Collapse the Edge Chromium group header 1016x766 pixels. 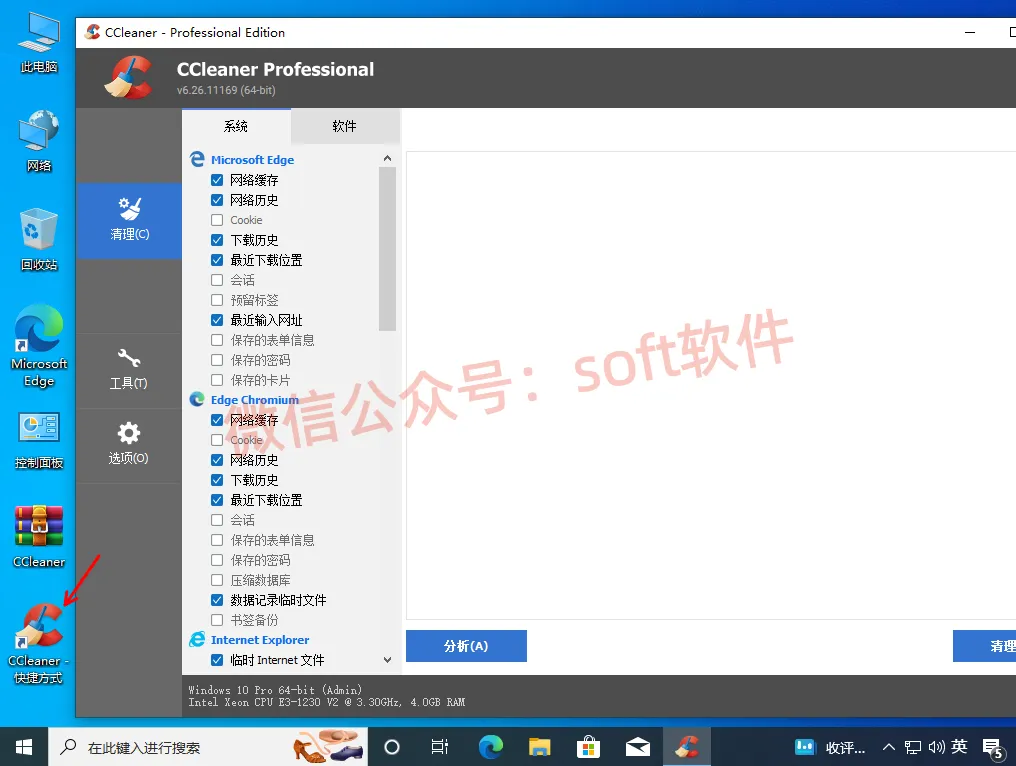tap(255, 399)
